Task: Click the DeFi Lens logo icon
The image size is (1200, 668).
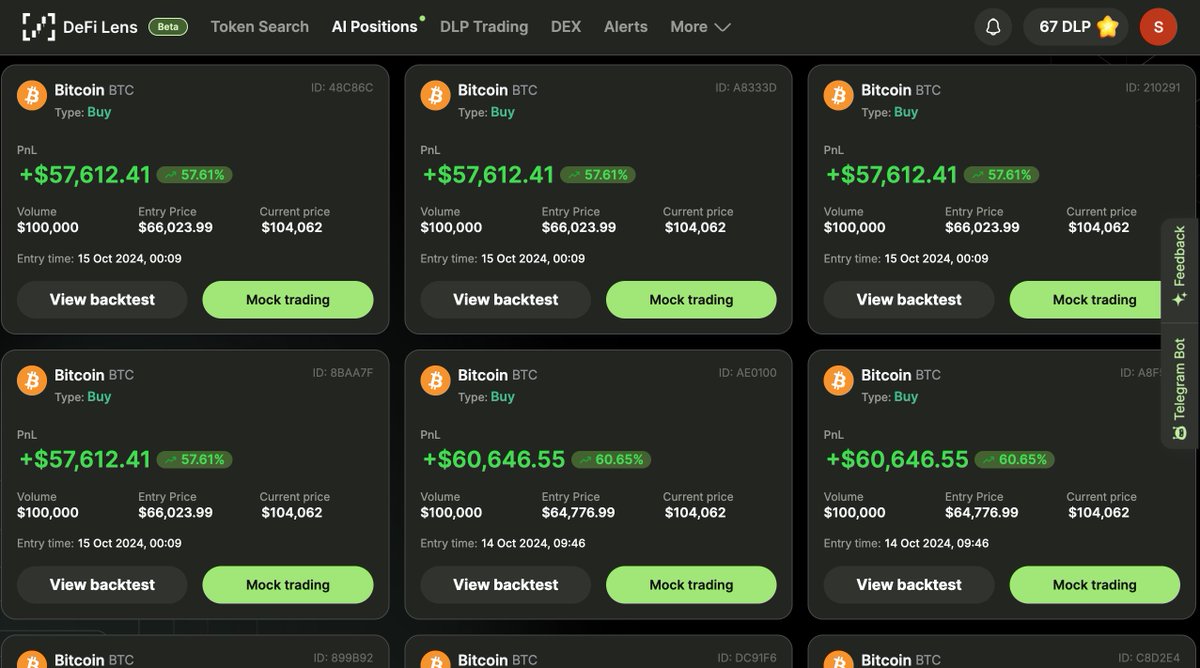Action: coord(39,27)
